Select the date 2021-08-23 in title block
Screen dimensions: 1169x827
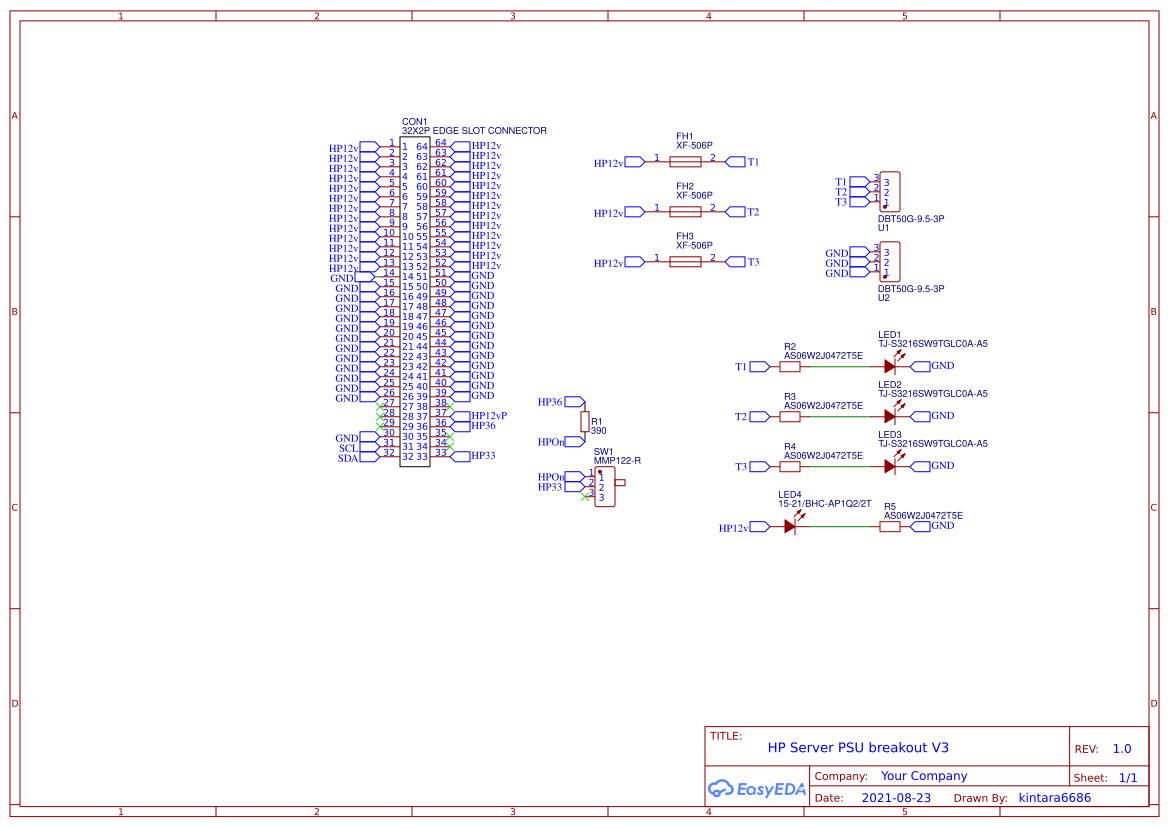(x=895, y=797)
